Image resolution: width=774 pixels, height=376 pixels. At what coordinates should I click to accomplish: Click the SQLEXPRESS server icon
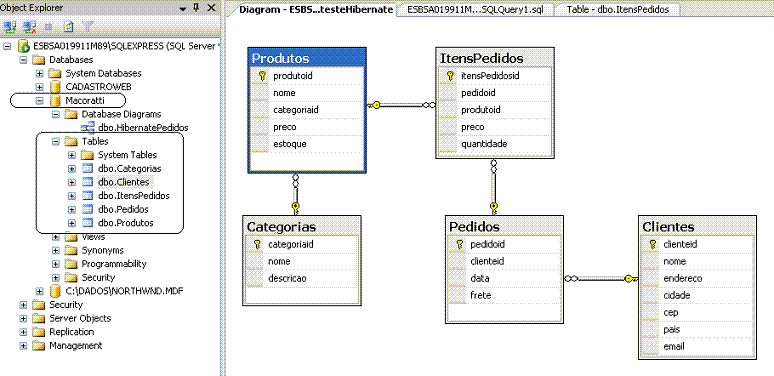[24, 46]
